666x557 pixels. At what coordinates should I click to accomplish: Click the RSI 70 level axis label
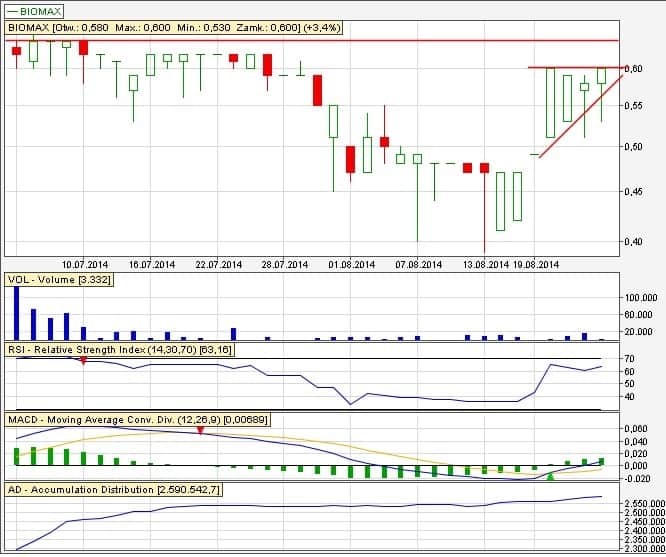pyautogui.click(x=629, y=358)
